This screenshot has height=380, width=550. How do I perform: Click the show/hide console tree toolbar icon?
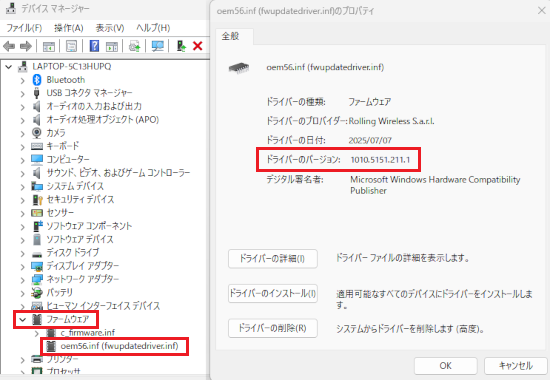[49, 46]
